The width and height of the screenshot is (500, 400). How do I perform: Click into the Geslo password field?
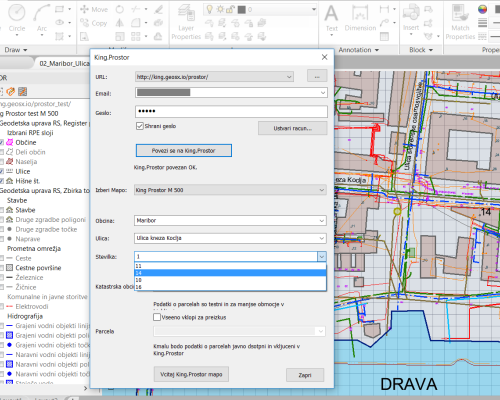click(x=231, y=111)
